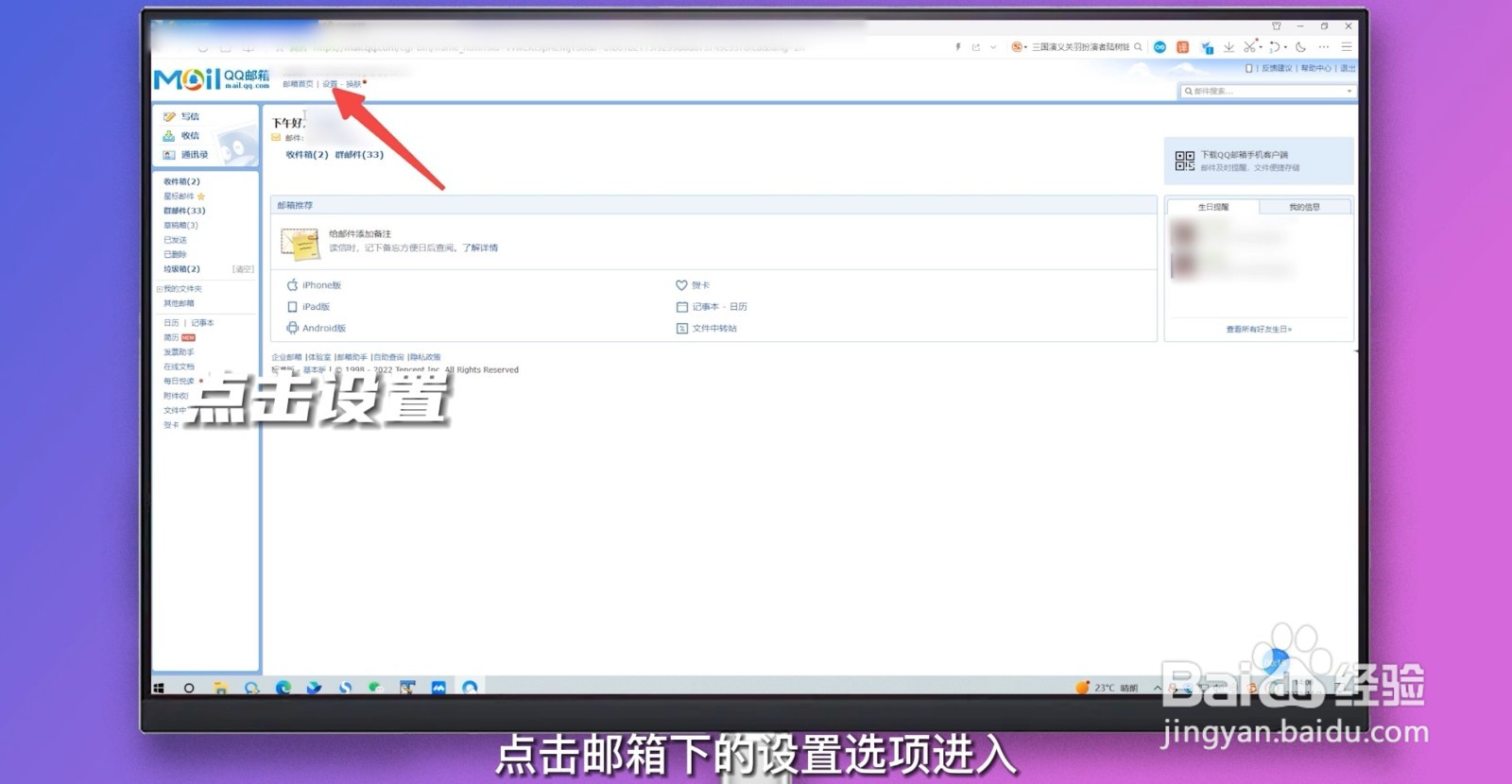Open the three-dot more options icon
This screenshot has height=784, width=1512.
click(1324, 46)
